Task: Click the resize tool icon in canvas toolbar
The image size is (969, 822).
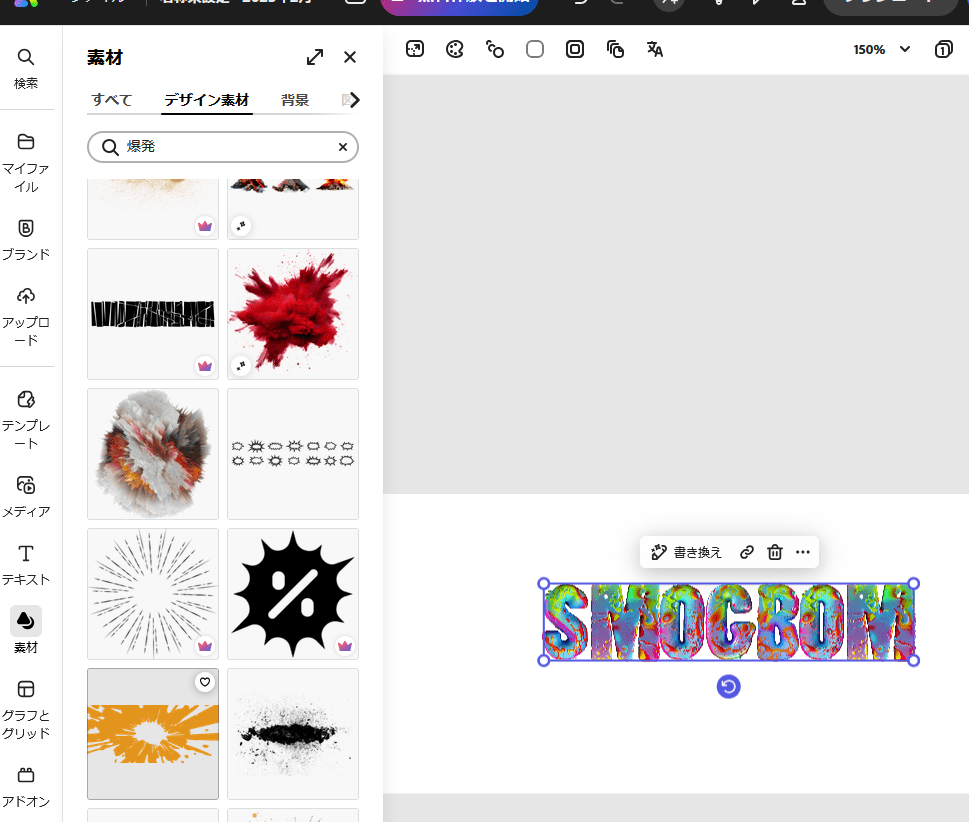Action: coord(415,49)
